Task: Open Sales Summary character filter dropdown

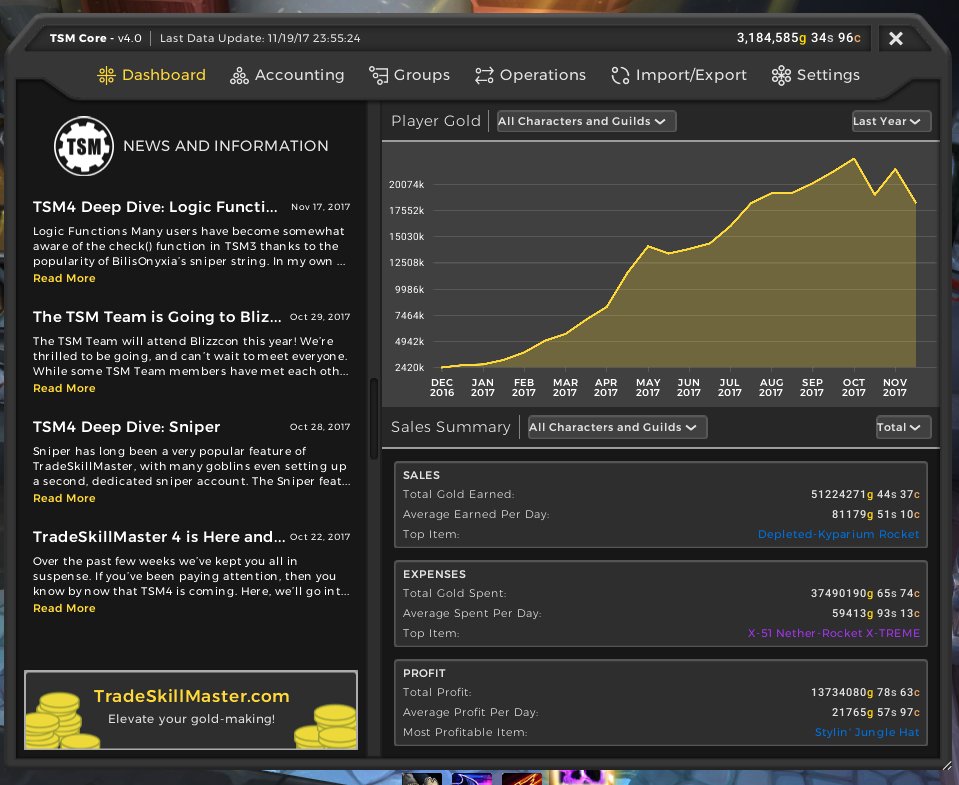Action: pyautogui.click(x=616, y=427)
